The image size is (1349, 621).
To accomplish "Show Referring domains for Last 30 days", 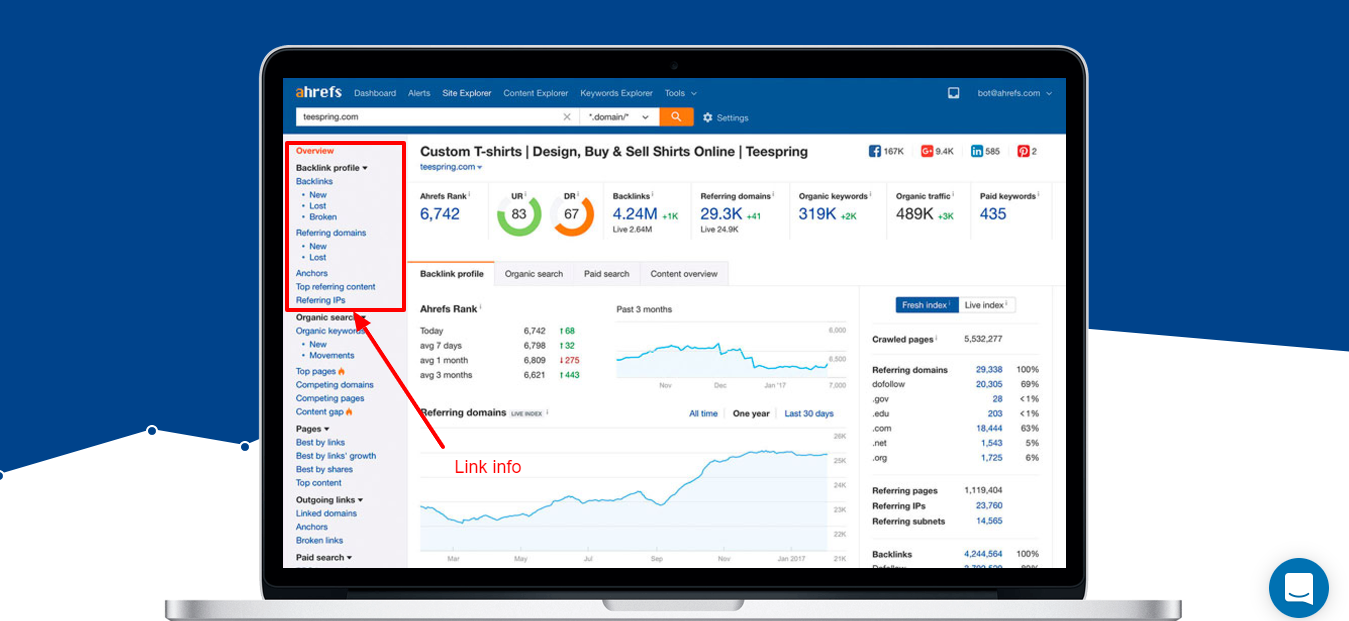I will (x=808, y=413).
